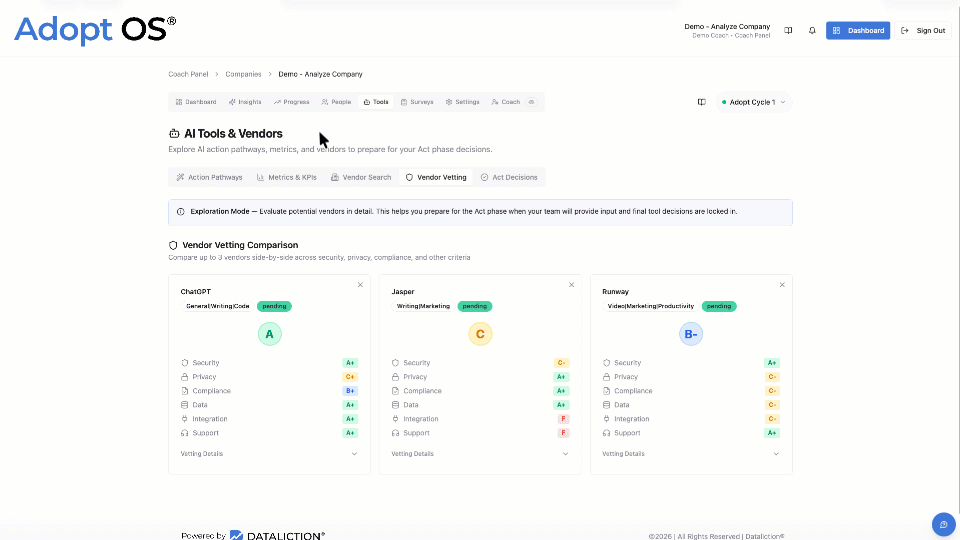Image resolution: width=960 pixels, height=540 pixels.
Task: Click the Sign Out button
Action: coord(923,31)
